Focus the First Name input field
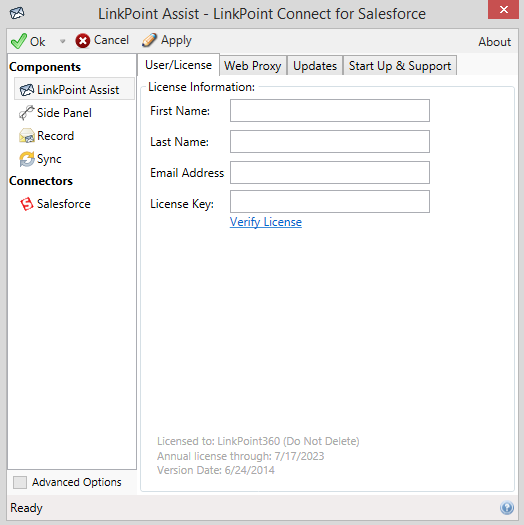The image size is (524, 525). click(x=330, y=110)
